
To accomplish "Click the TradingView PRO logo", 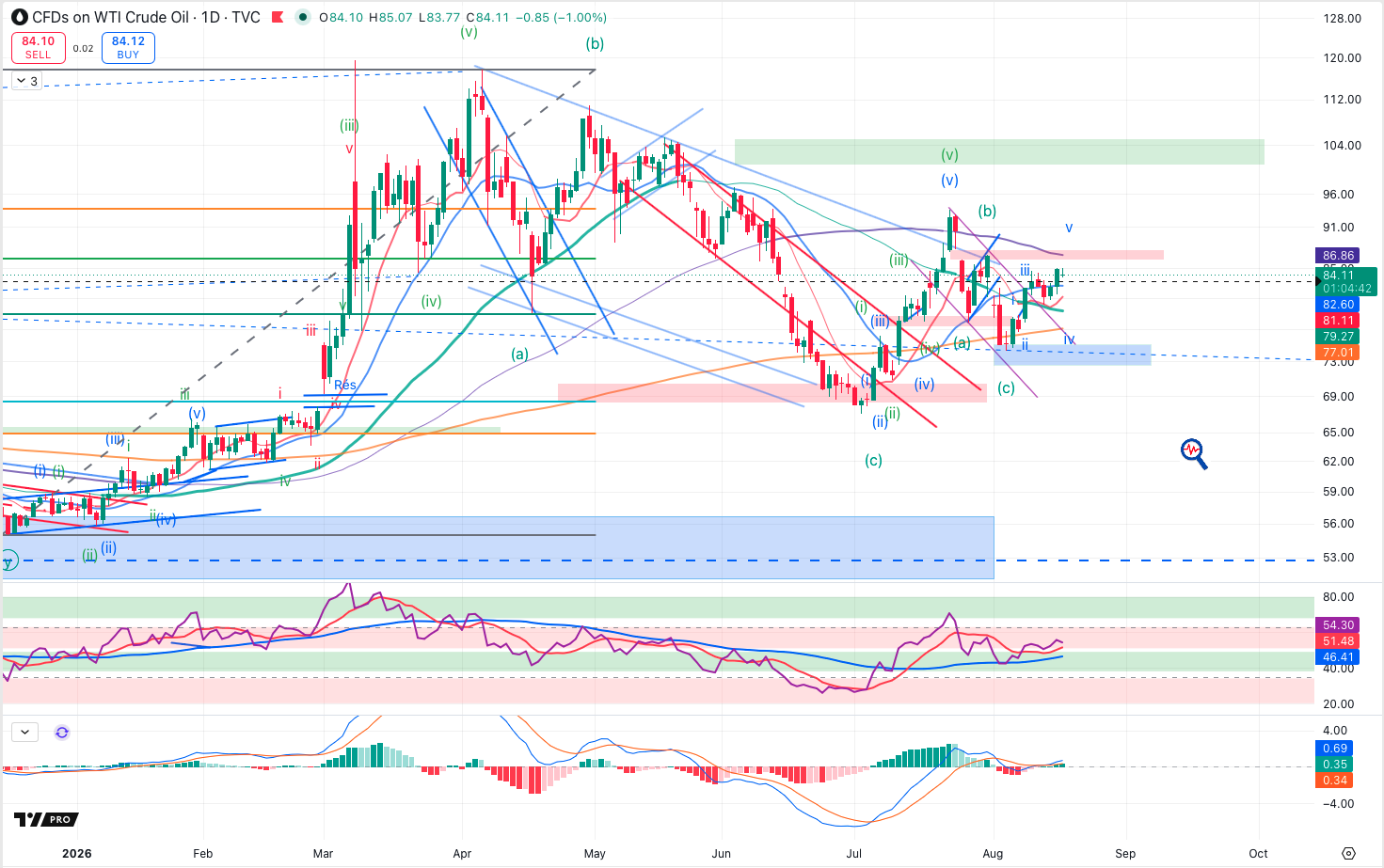I will point(46,819).
